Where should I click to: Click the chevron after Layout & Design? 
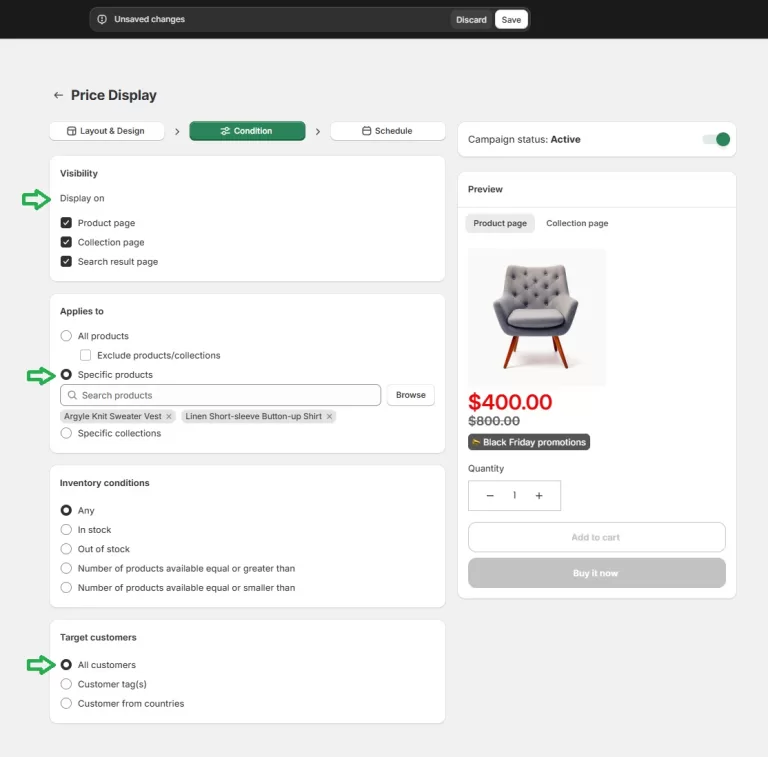pyautogui.click(x=177, y=131)
